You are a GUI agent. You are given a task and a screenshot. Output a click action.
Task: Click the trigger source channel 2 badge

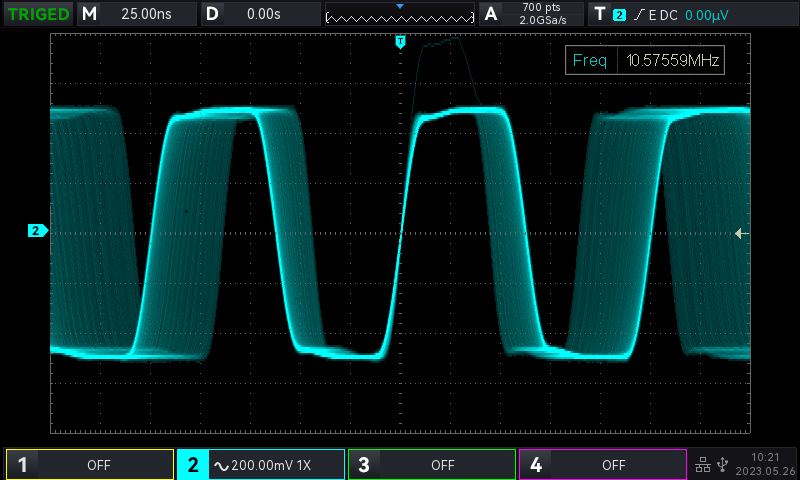619,14
